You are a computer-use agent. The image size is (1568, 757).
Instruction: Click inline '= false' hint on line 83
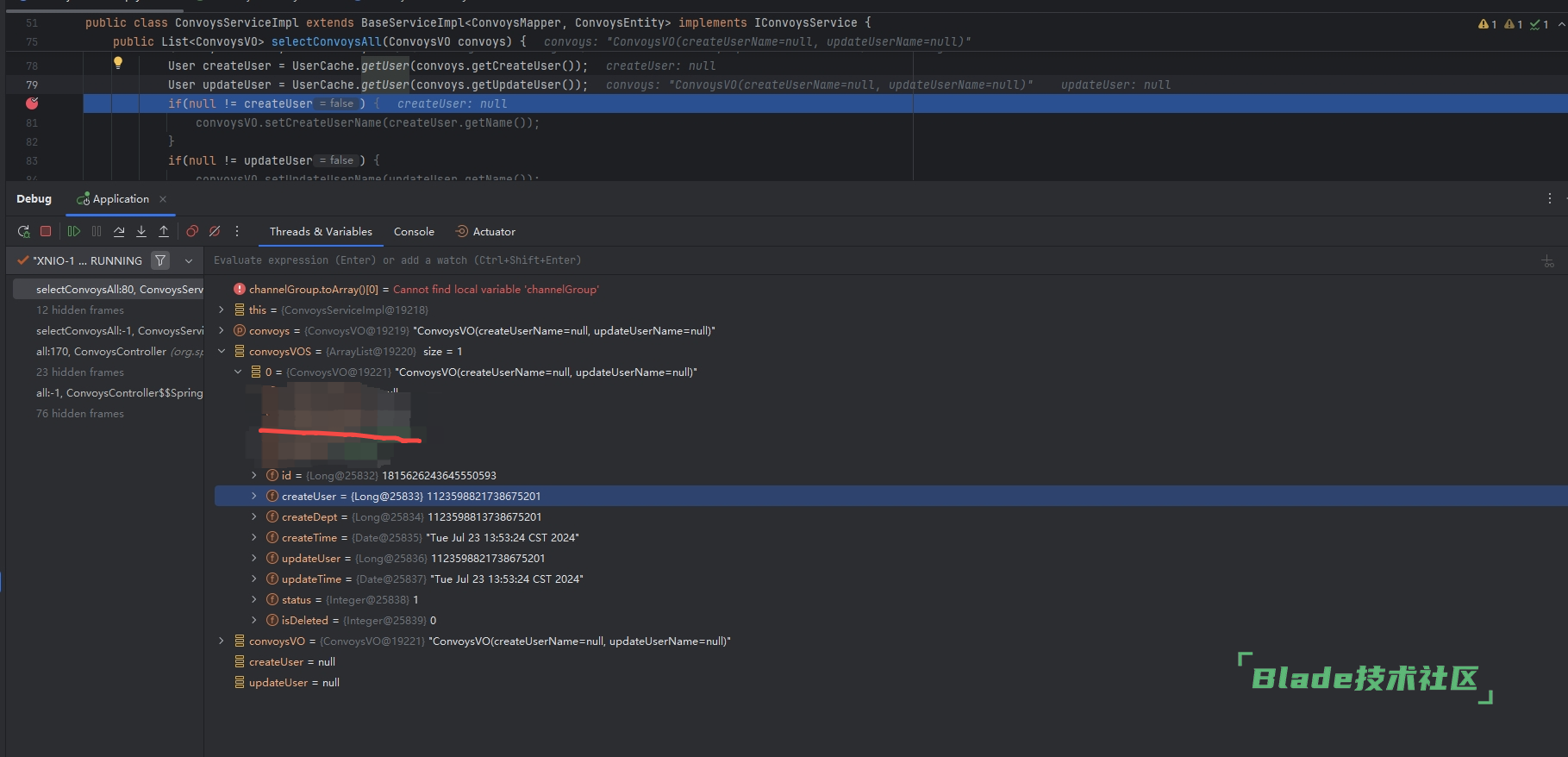click(337, 160)
